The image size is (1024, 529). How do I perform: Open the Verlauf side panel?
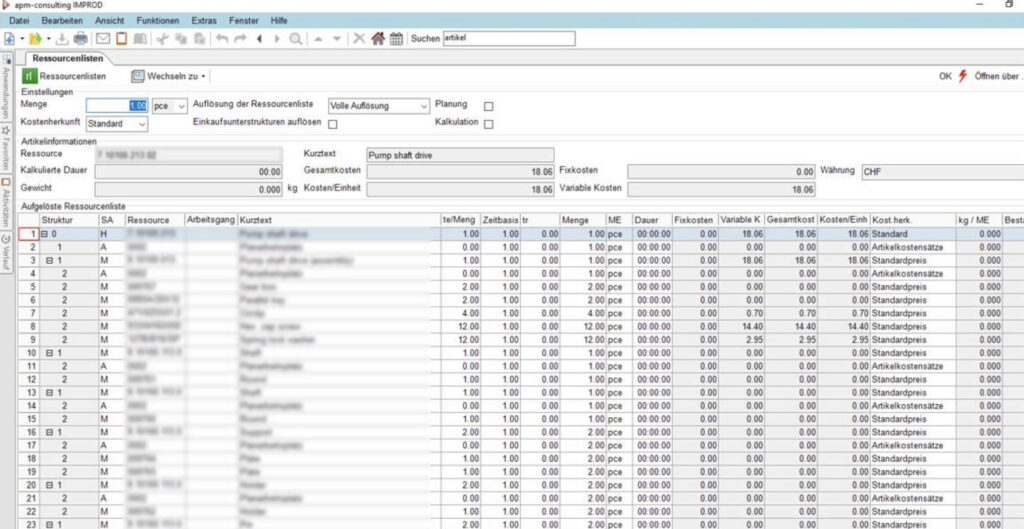(7, 253)
